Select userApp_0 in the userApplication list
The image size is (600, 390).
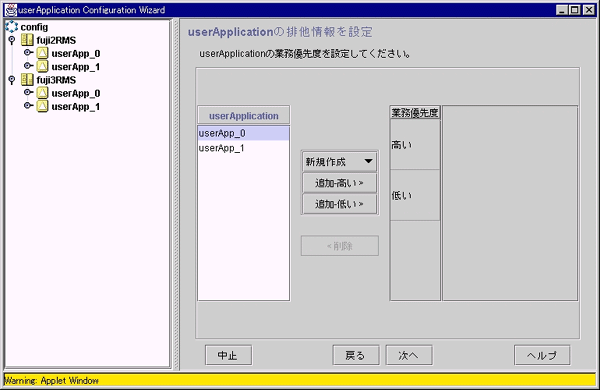tap(243, 133)
